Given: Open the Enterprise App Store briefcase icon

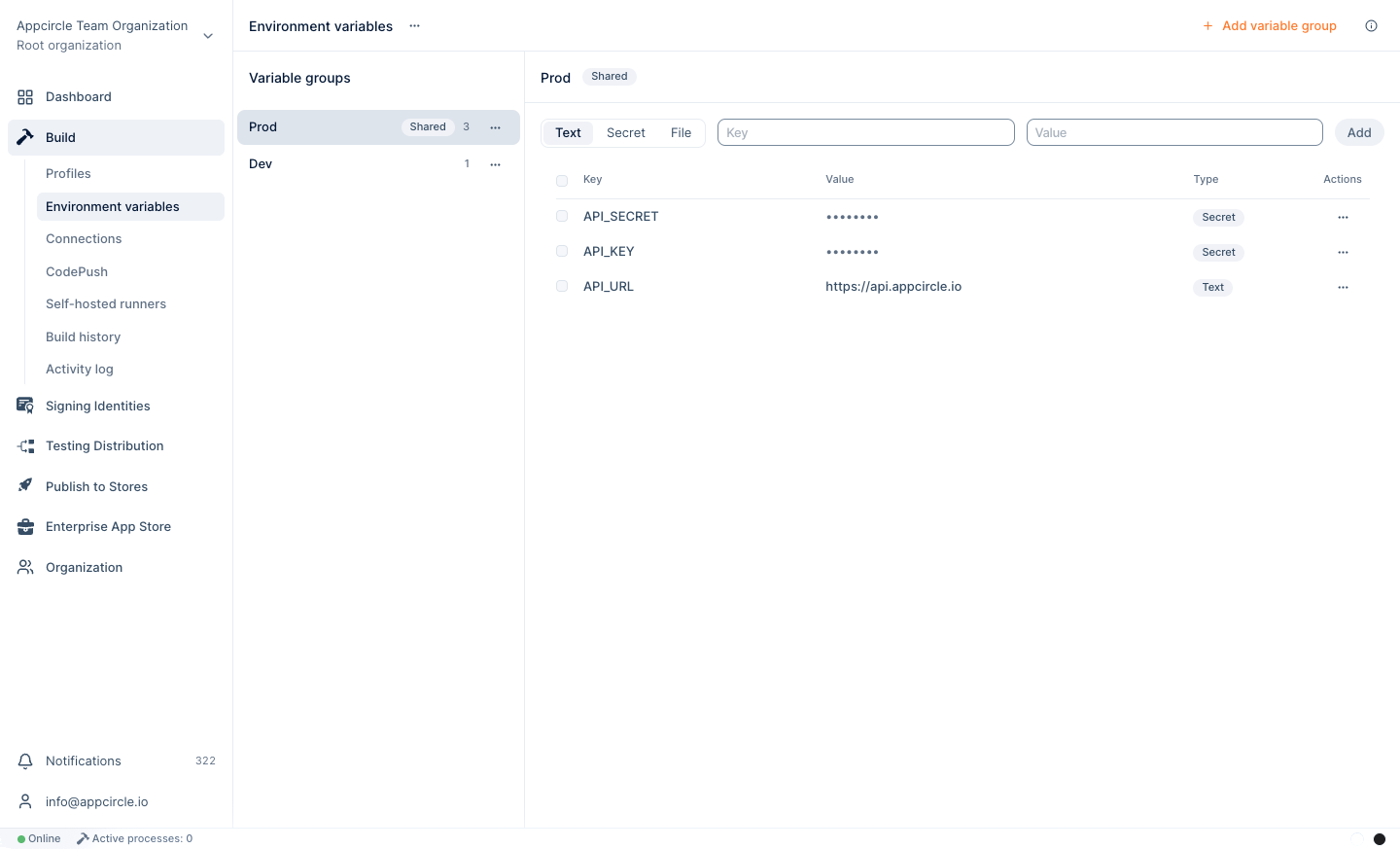Looking at the screenshot, I should [x=25, y=527].
